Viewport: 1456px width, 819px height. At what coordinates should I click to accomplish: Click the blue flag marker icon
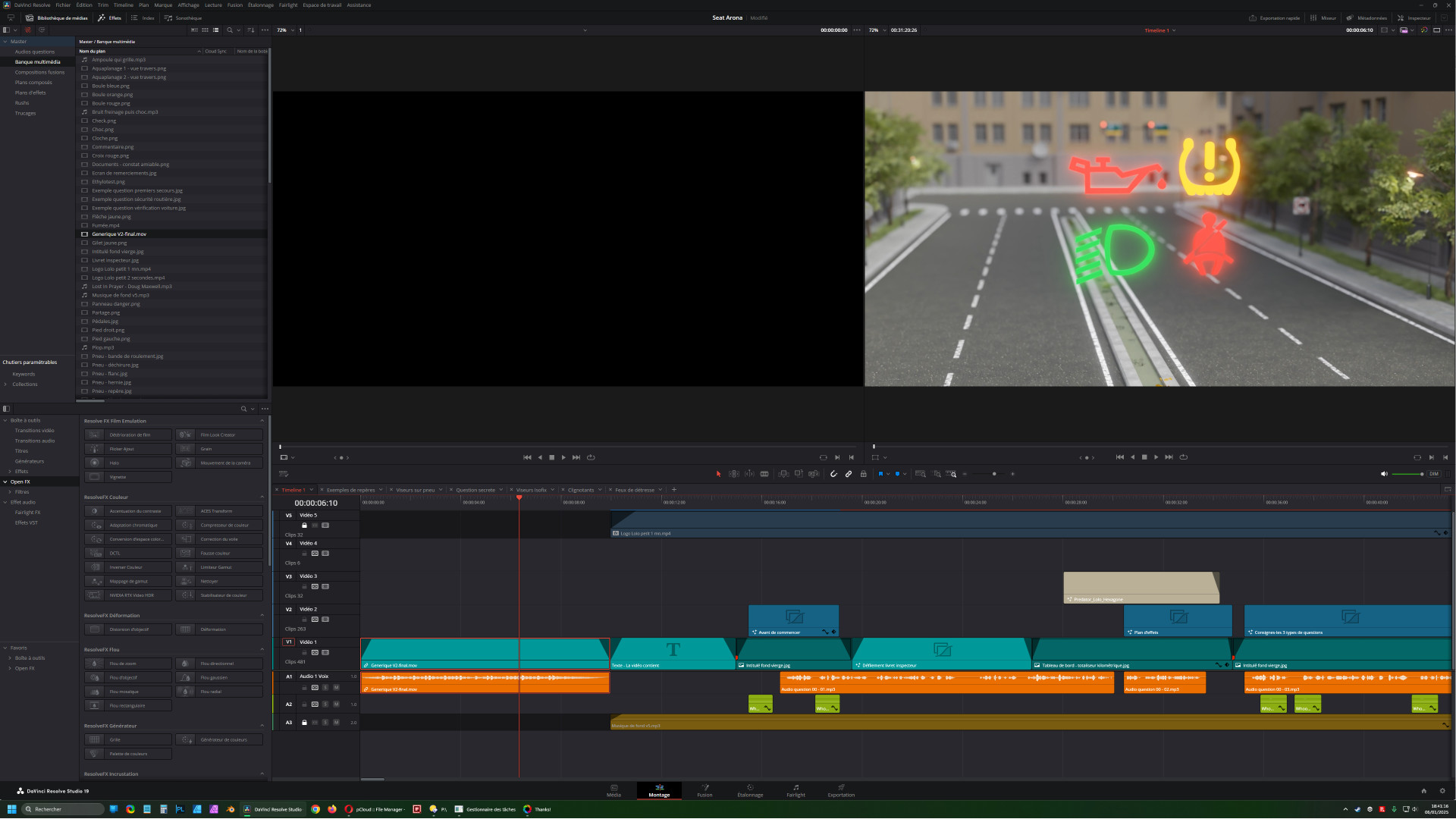pos(880,474)
